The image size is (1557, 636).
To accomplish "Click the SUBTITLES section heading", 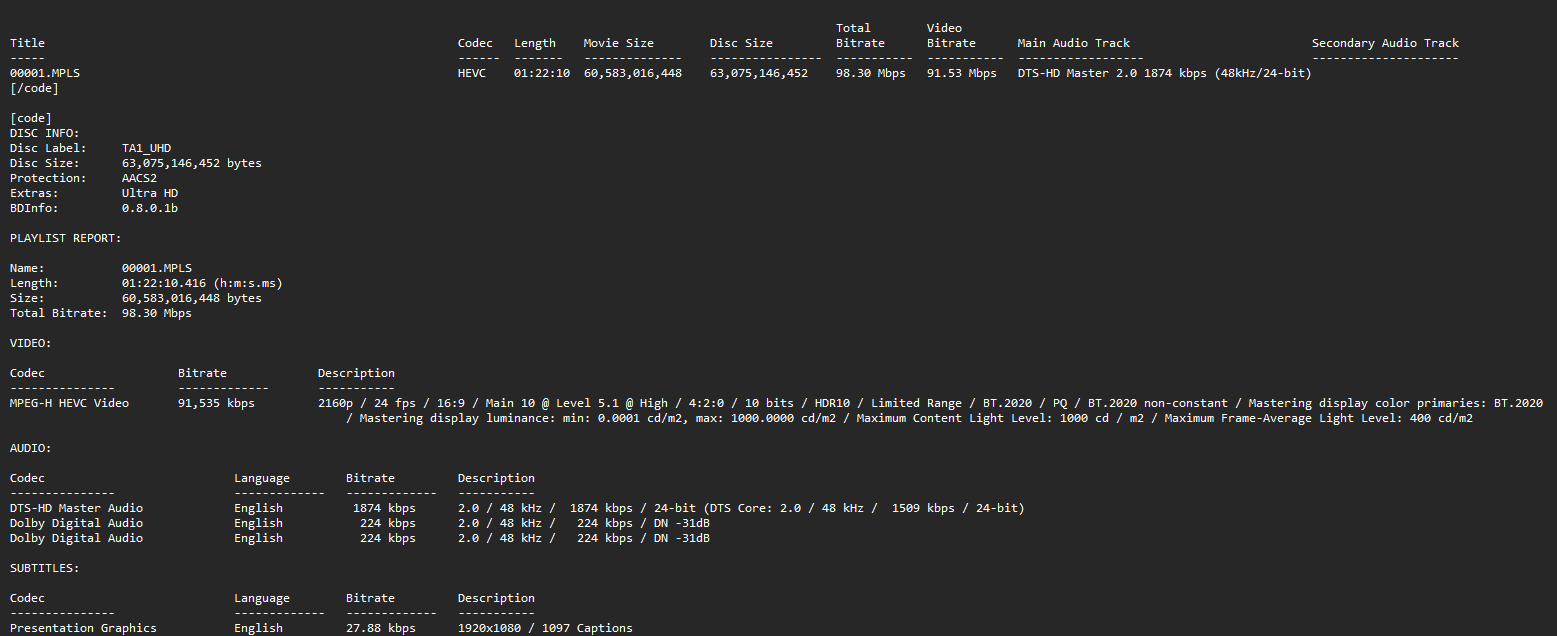I will (x=45, y=568).
